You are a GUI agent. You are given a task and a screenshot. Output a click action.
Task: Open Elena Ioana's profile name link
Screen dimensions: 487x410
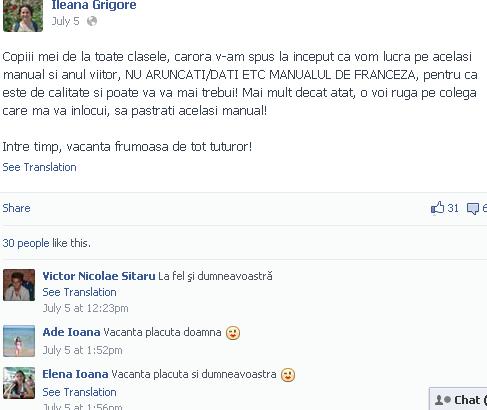pyautogui.click(x=75, y=374)
